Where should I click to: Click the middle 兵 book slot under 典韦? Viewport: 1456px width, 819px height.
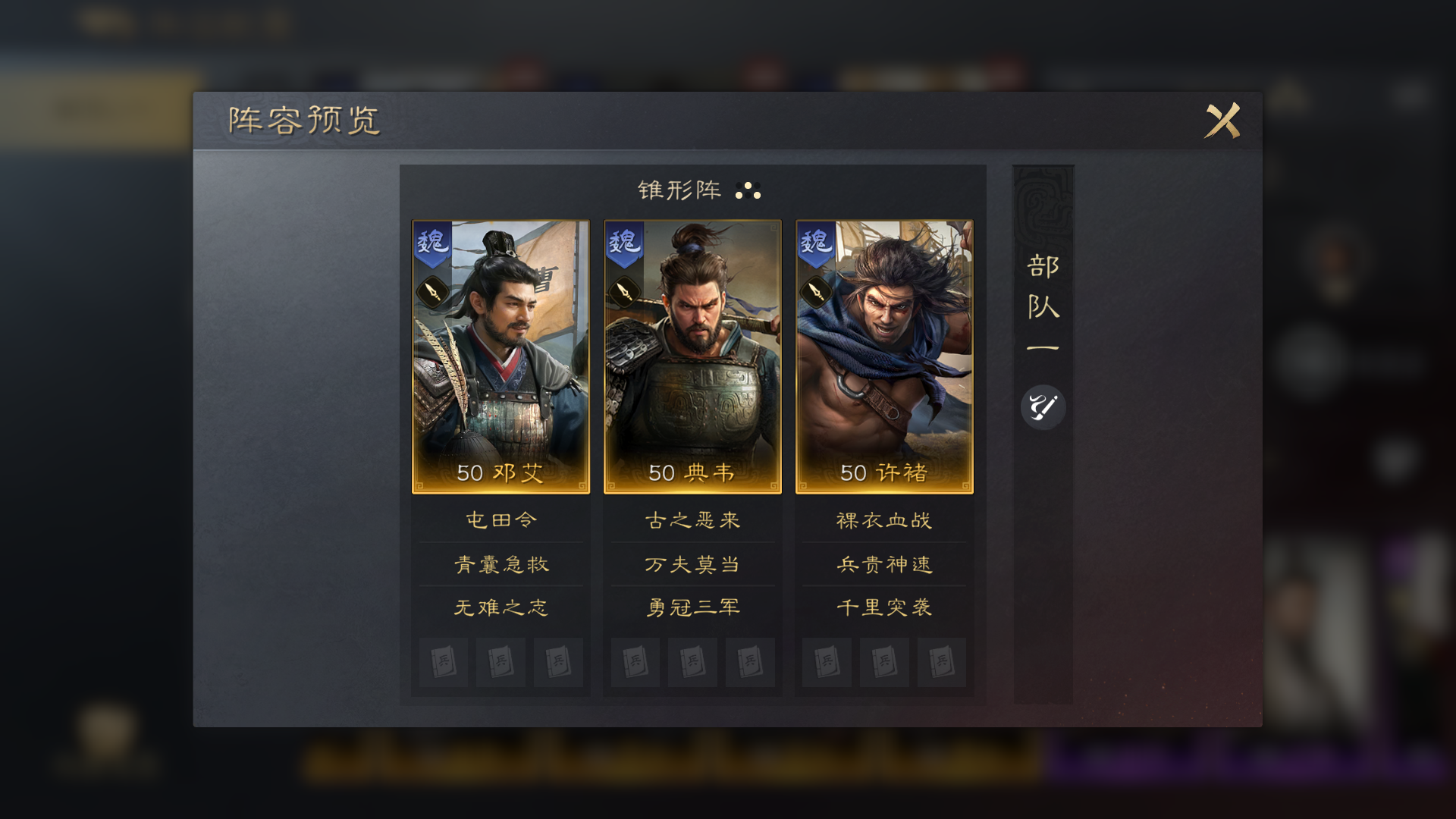pyautogui.click(x=692, y=662)
